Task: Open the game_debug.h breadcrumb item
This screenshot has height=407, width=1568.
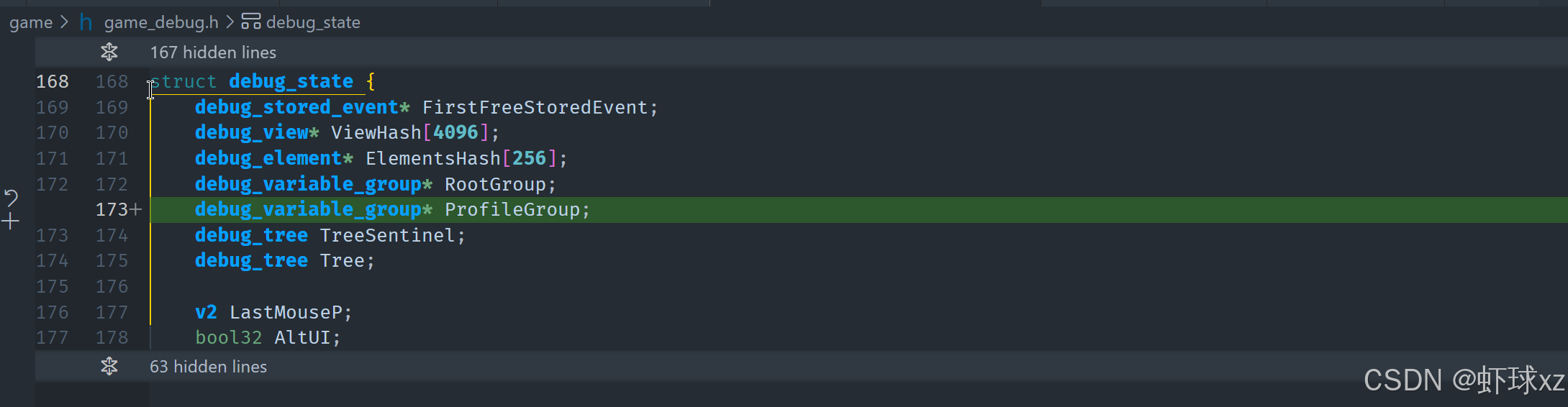Action: [161, 22]
